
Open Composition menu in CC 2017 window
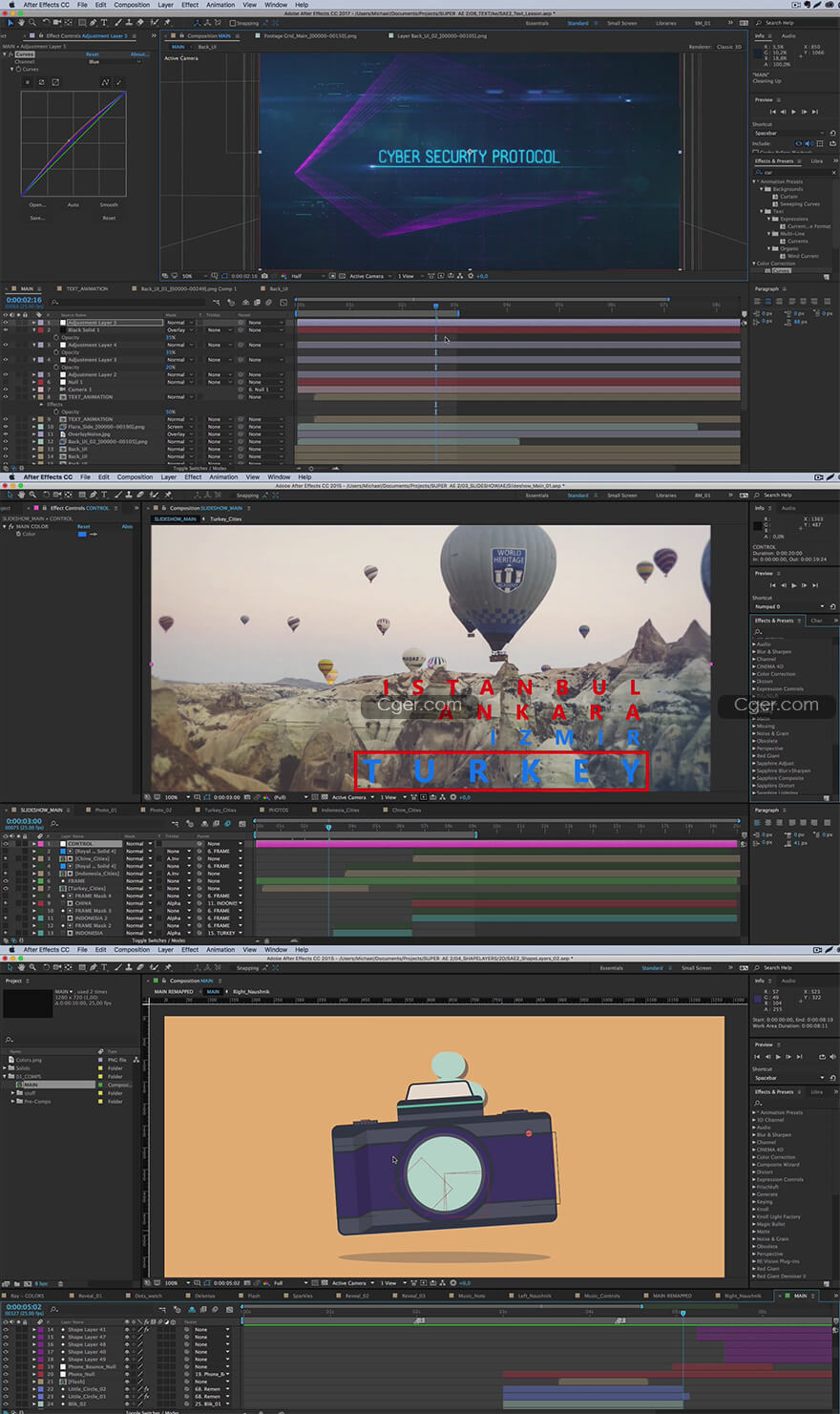click(132, 5)
